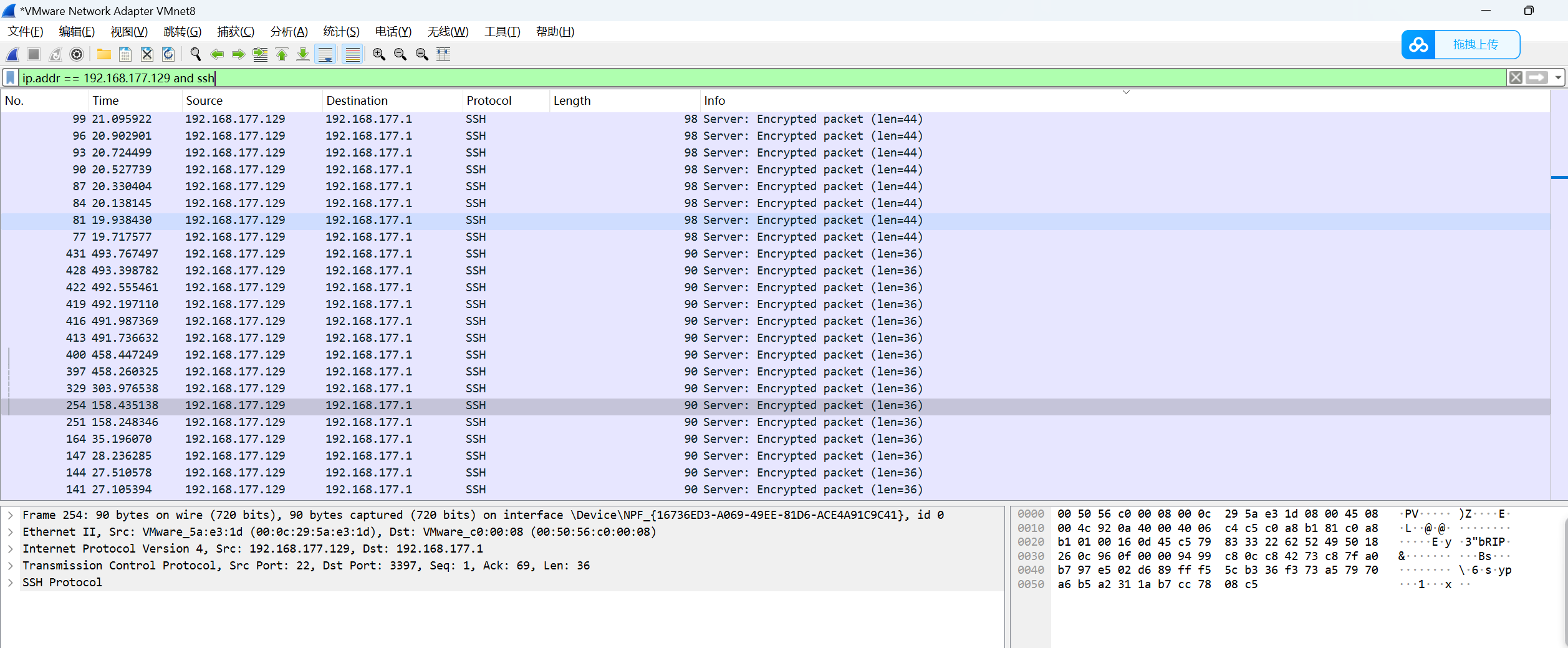Open the 视图(V) menu
The image size is (1568, 648).
tap(129, 32)
